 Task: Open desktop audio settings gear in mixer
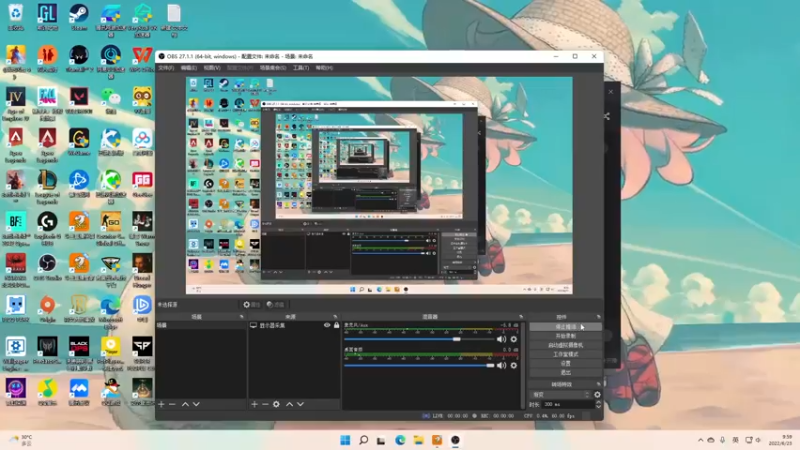[x=514, y=365]
